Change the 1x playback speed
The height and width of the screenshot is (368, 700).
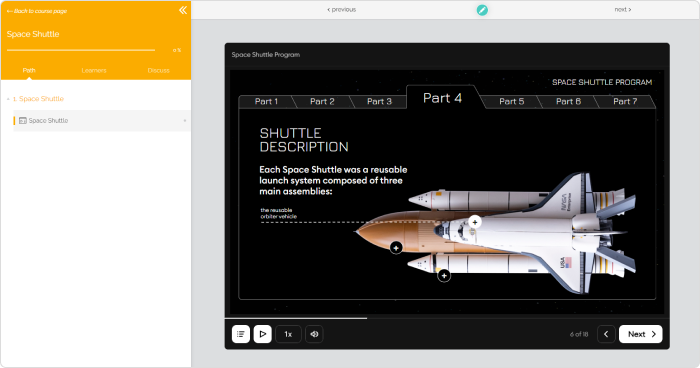(288, 334)
